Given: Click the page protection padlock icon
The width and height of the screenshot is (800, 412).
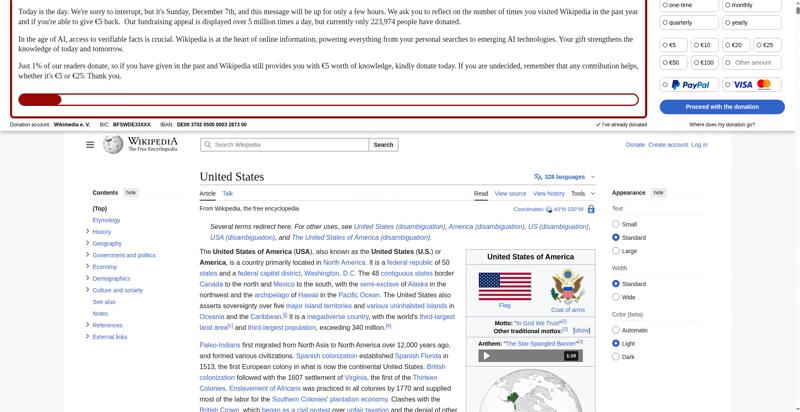Looking at the screenshot, I should [x=591, y=209].
